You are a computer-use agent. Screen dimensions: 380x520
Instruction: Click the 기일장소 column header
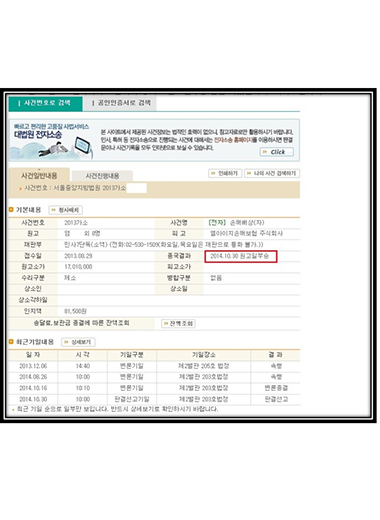click(x=203, y=355)
